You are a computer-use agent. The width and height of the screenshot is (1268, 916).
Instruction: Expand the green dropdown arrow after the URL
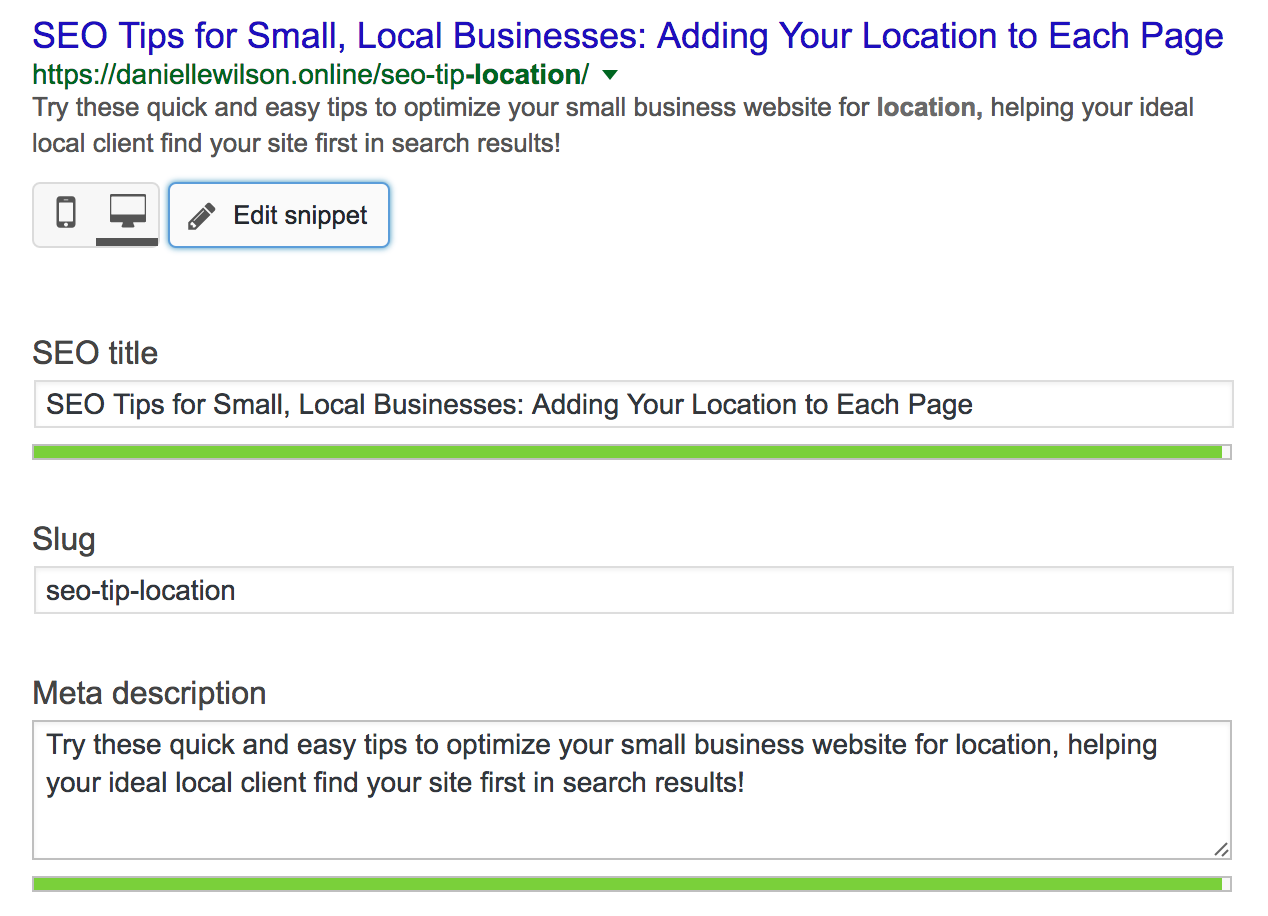[x=611, y=75]
